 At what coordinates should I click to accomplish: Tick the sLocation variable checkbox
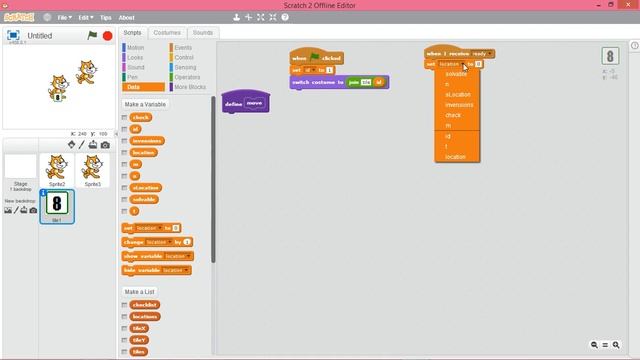[124, 188]
